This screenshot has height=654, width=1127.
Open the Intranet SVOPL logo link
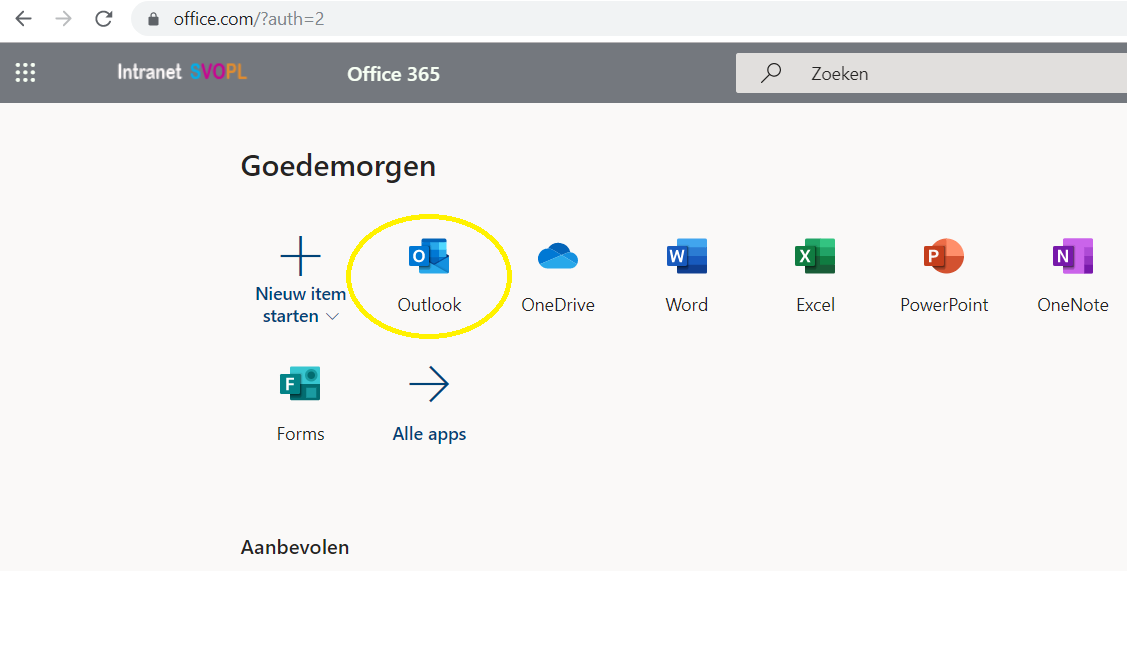click(x=182, y=72)
